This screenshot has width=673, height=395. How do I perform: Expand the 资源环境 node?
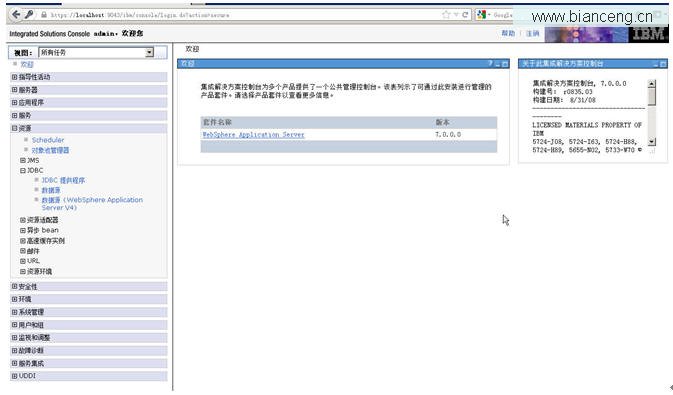(23, 271)
